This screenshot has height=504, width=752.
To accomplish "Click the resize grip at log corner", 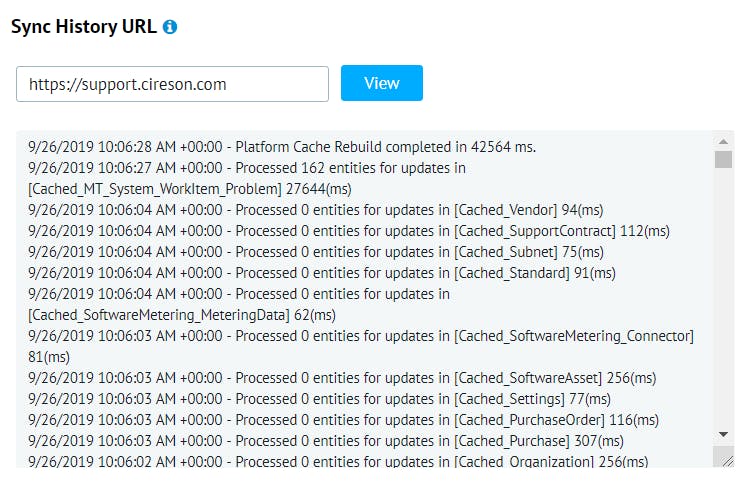I will 727,460.
